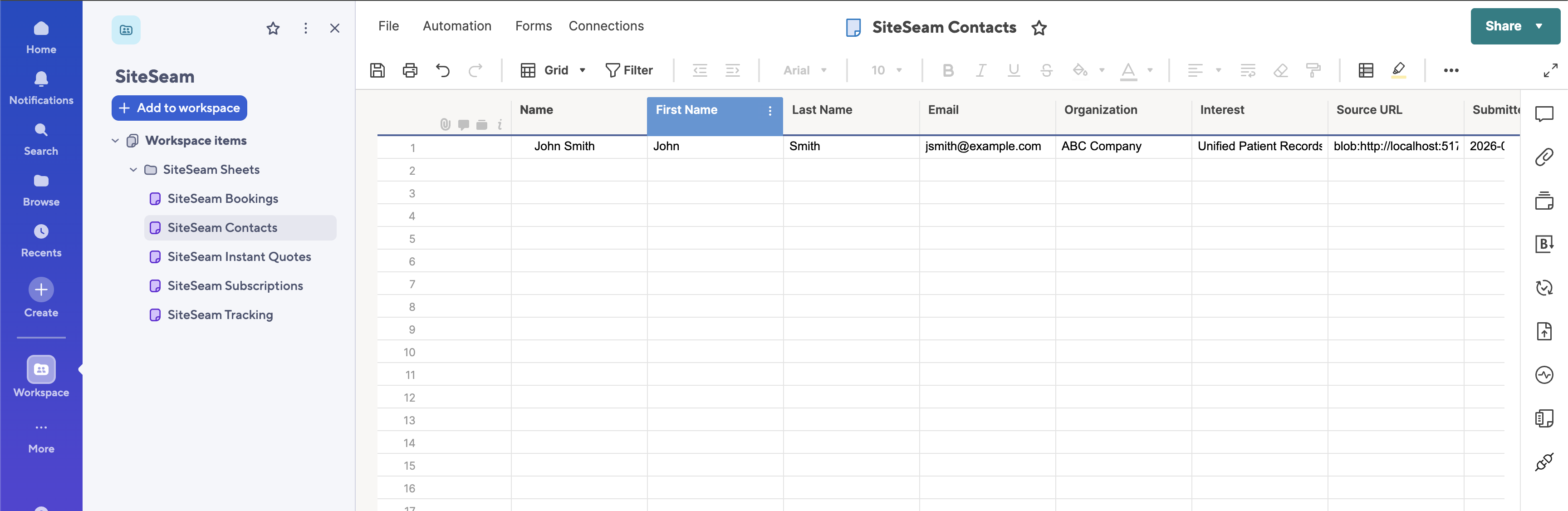The height and width of the screenshot is (511, 1568).
Task: Open the Automation menu
Action: coord(456,26)
